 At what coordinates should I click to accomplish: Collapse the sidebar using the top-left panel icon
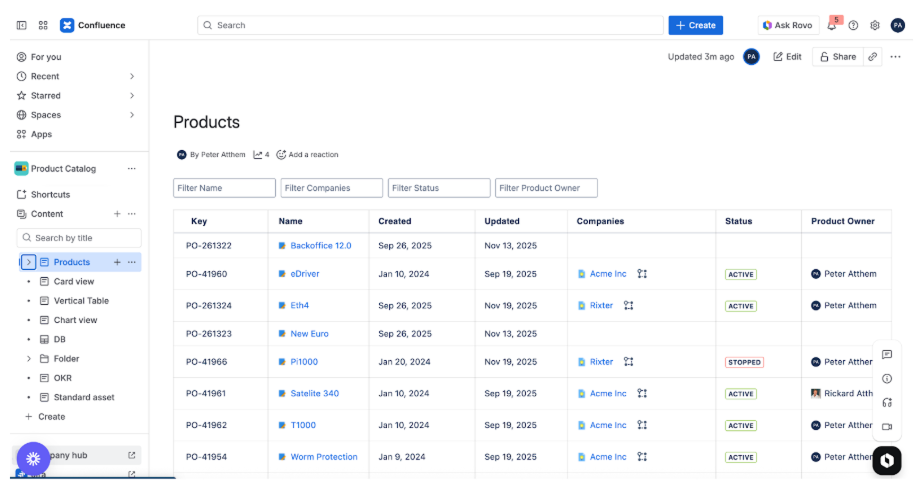[22, 25]
